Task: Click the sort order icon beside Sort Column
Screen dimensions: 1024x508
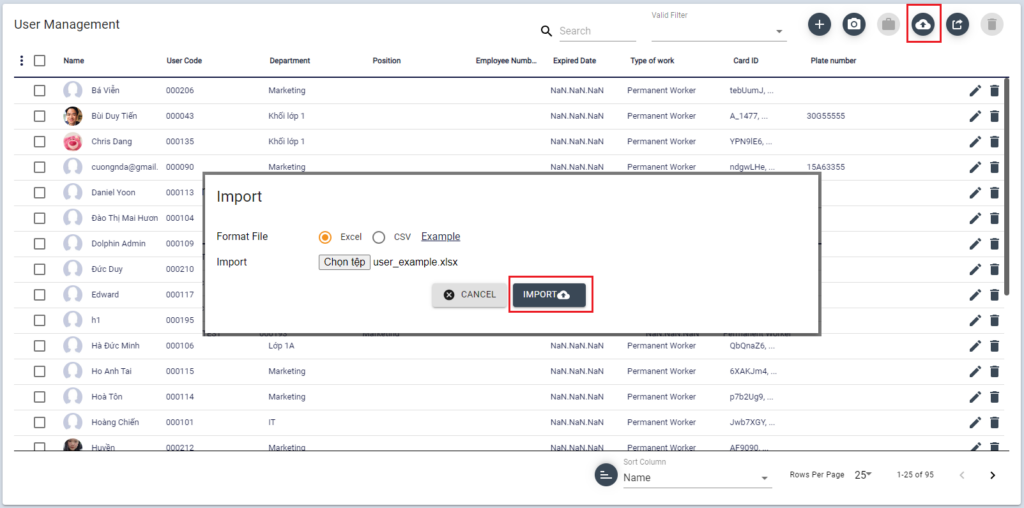Action: click(x=605, y=475)
